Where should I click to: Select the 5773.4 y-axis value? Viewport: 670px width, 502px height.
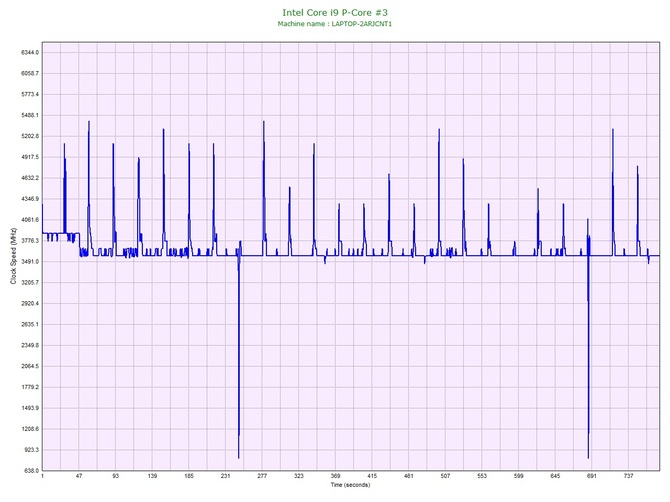(x=30, y=94)
